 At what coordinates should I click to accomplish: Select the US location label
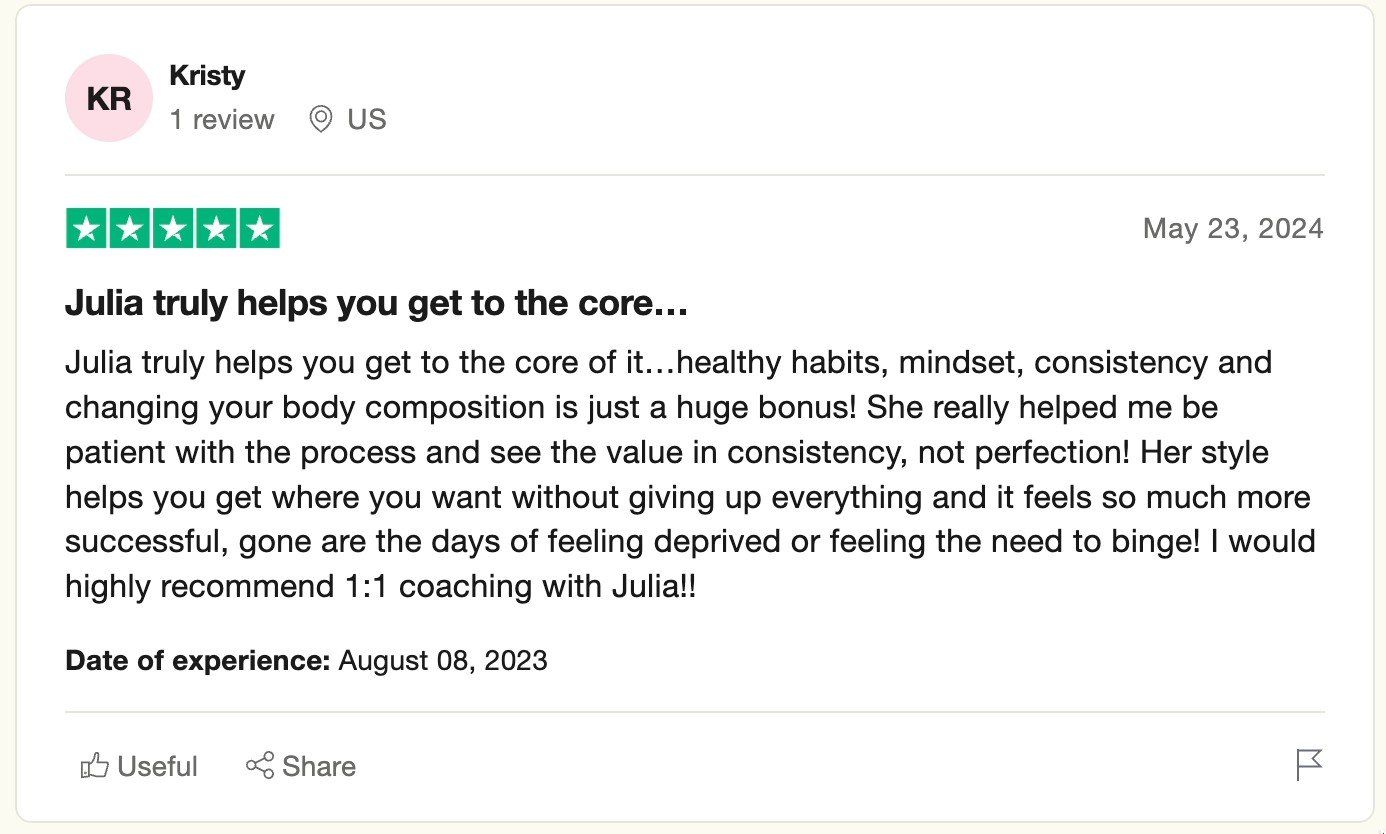pos(367,120)
